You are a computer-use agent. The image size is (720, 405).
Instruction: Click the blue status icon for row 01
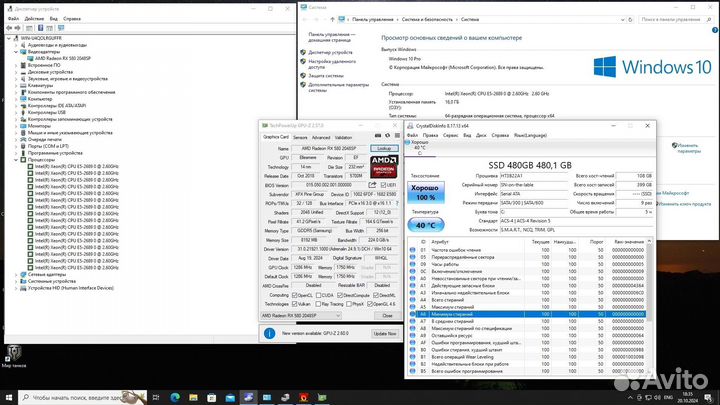pos(412,250)
